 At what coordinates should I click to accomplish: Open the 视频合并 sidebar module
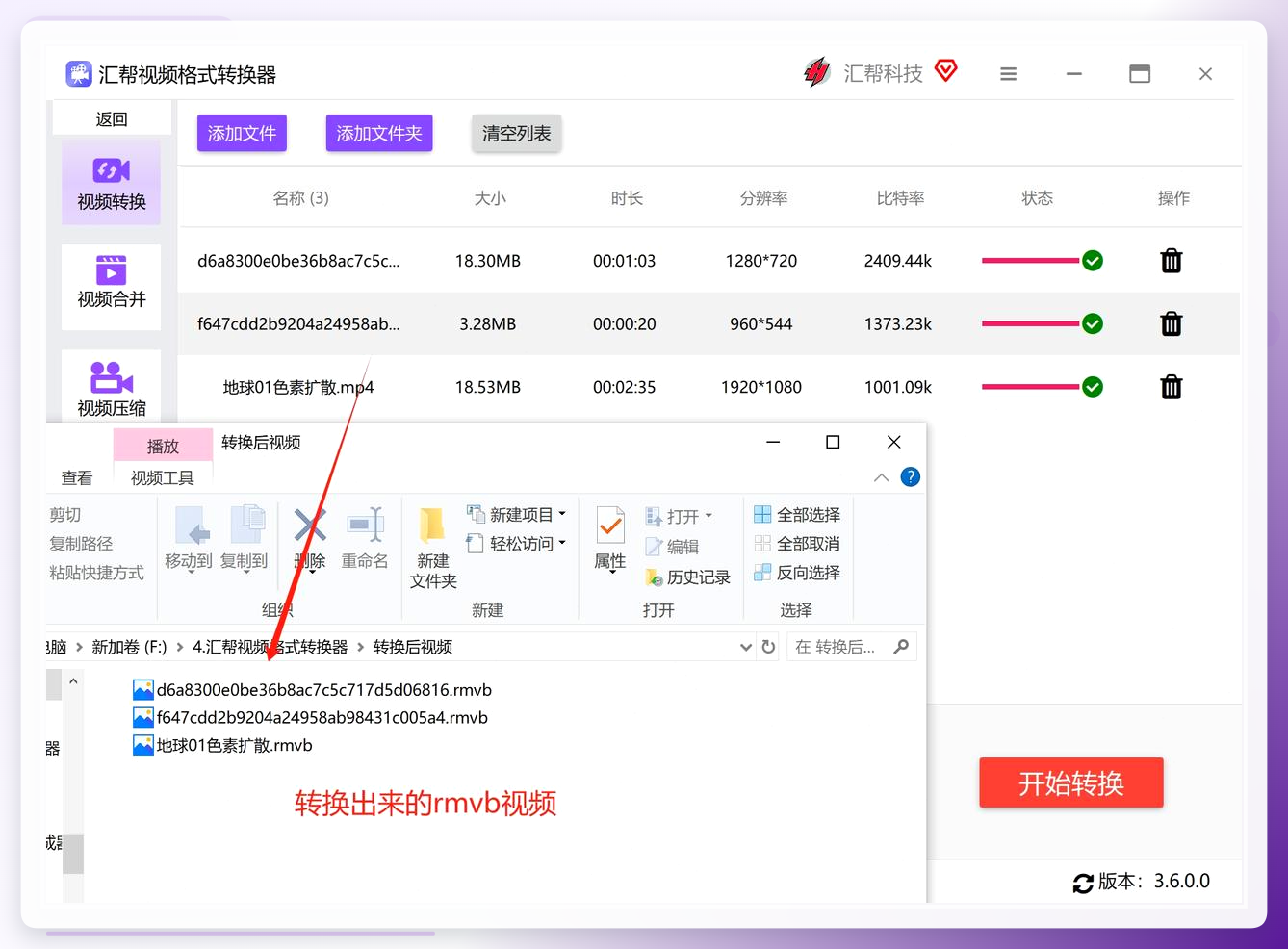[x=112, y=286]
